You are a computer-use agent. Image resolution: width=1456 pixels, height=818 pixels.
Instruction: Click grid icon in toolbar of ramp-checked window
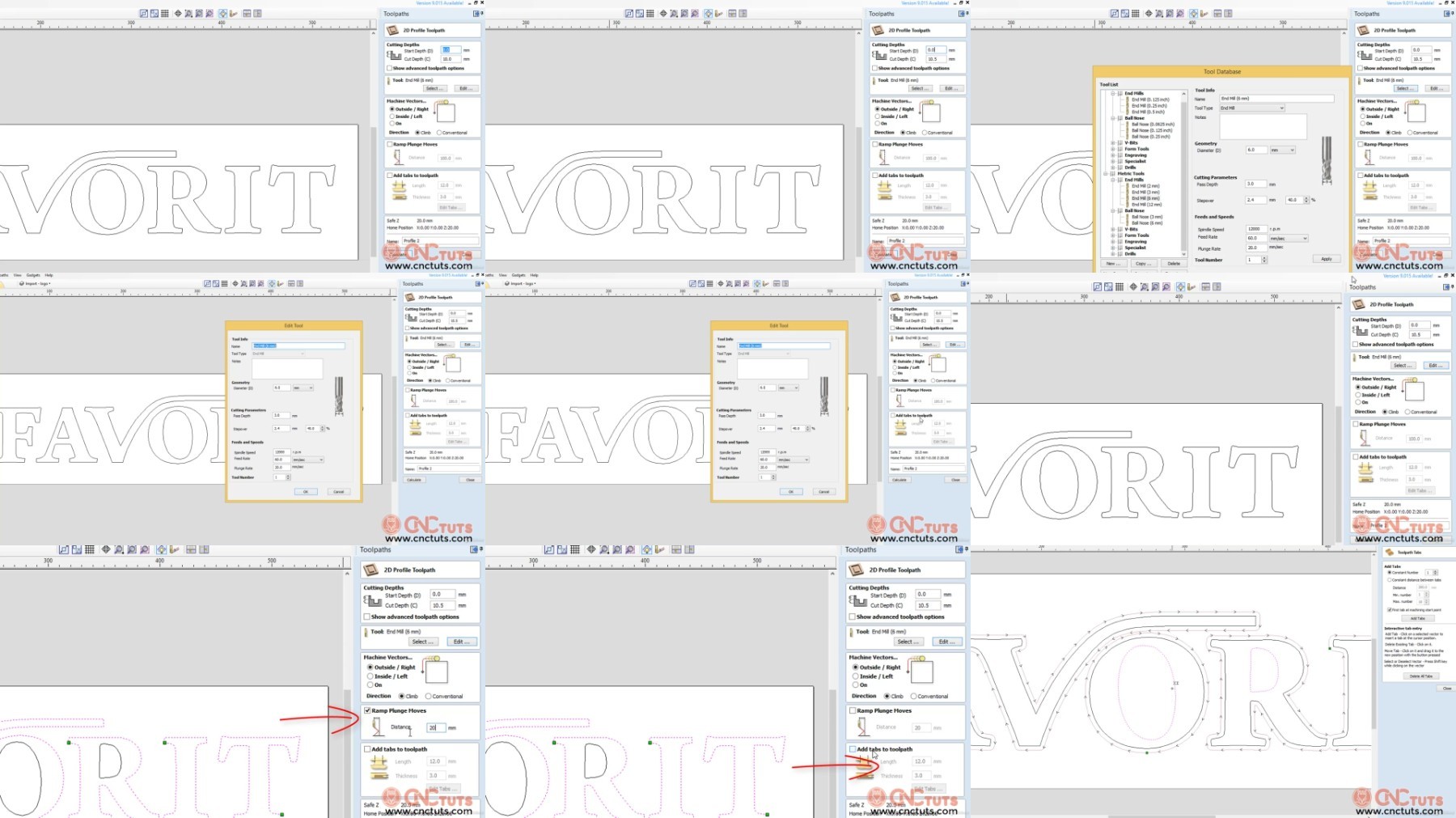(x=90, y=550)
